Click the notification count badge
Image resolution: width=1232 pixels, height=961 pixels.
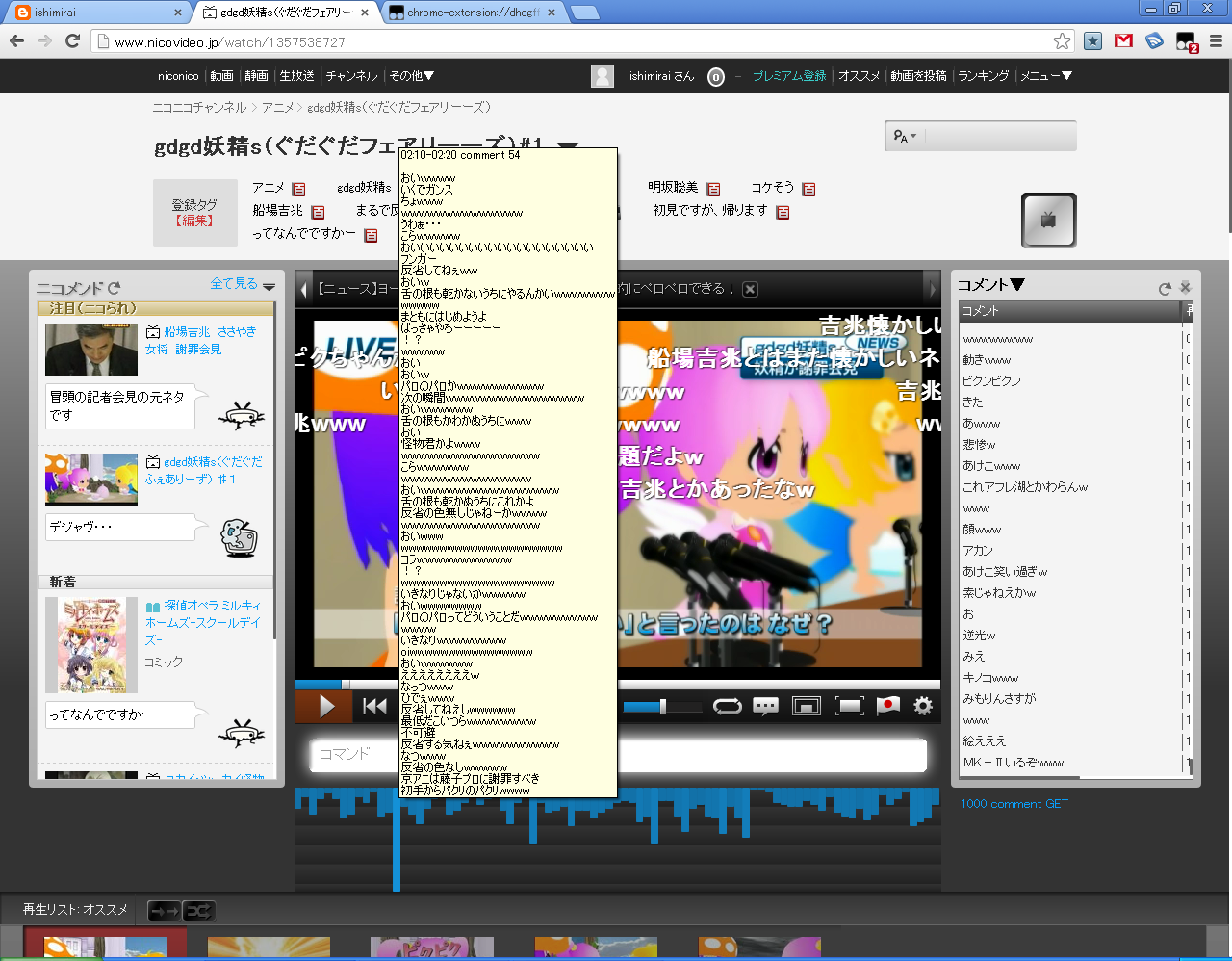point(716,77)
